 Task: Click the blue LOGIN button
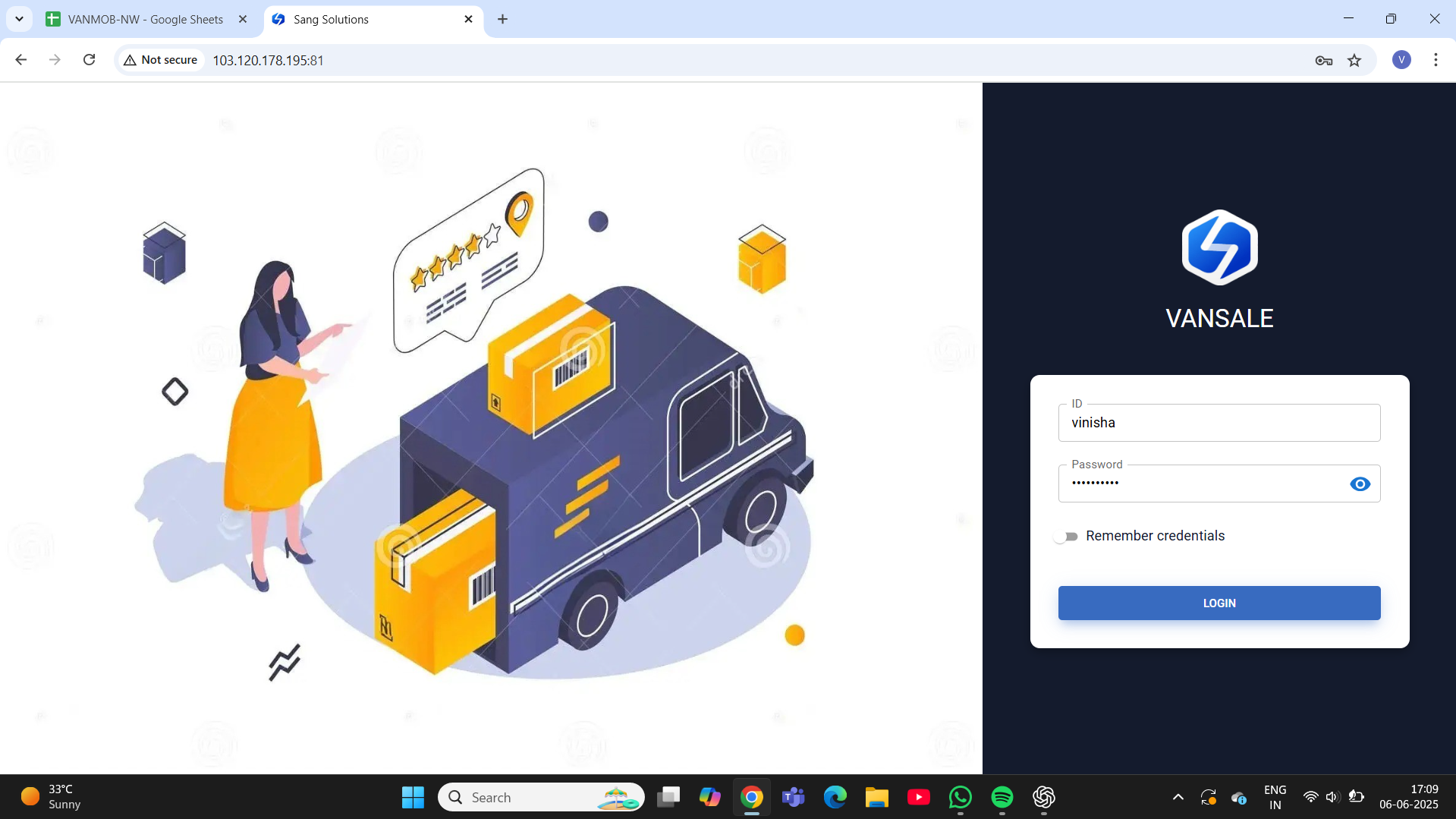(x=1219, y=603)
